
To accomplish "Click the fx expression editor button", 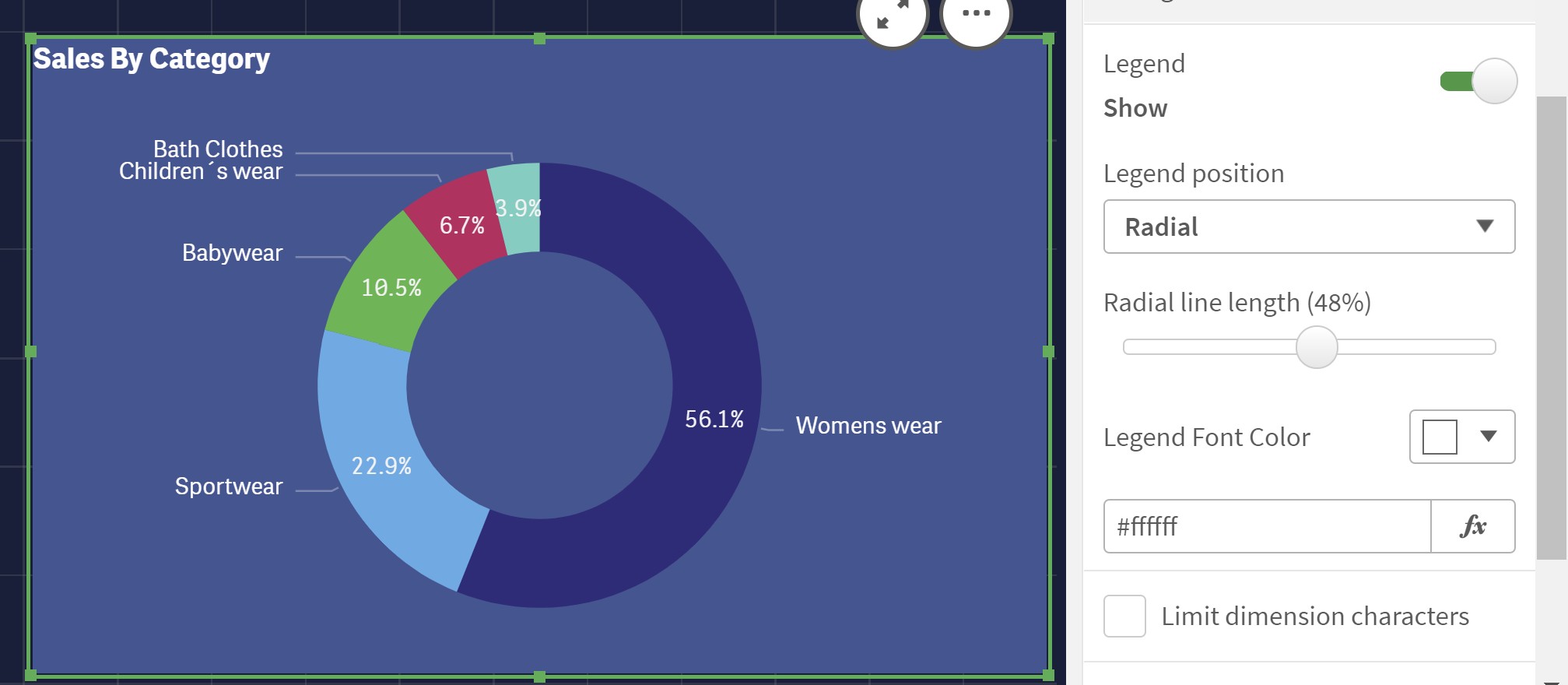I will click(x=1473, y=526).
